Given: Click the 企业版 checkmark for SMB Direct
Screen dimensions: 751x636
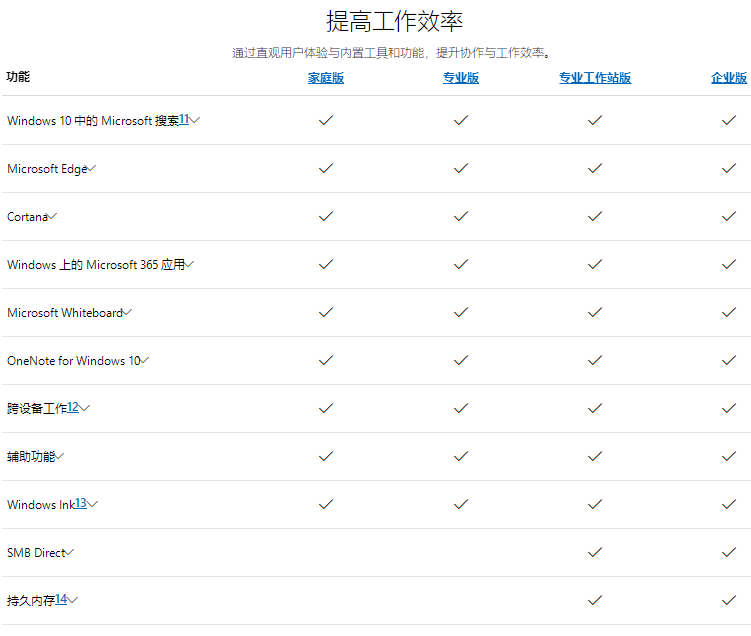Looking at the screenshot, I should pyautogui.click(x=729, y=553).
